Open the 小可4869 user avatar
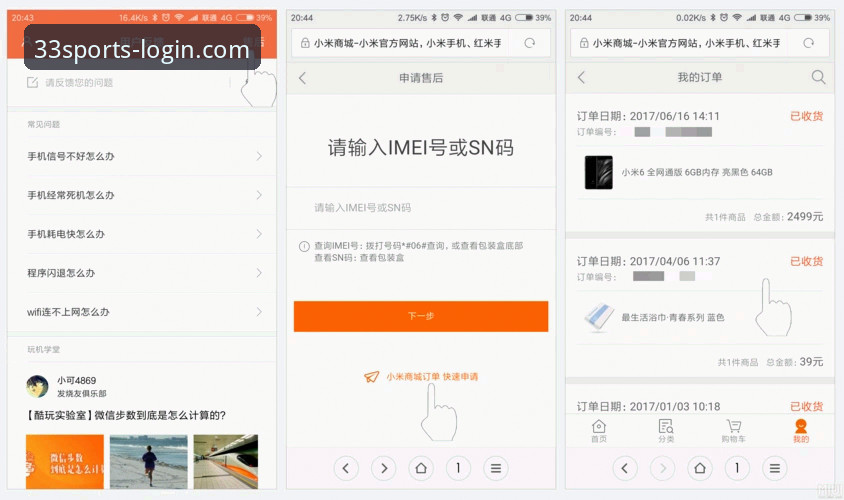This screenshot has height=500, width=844. point(37,386)
